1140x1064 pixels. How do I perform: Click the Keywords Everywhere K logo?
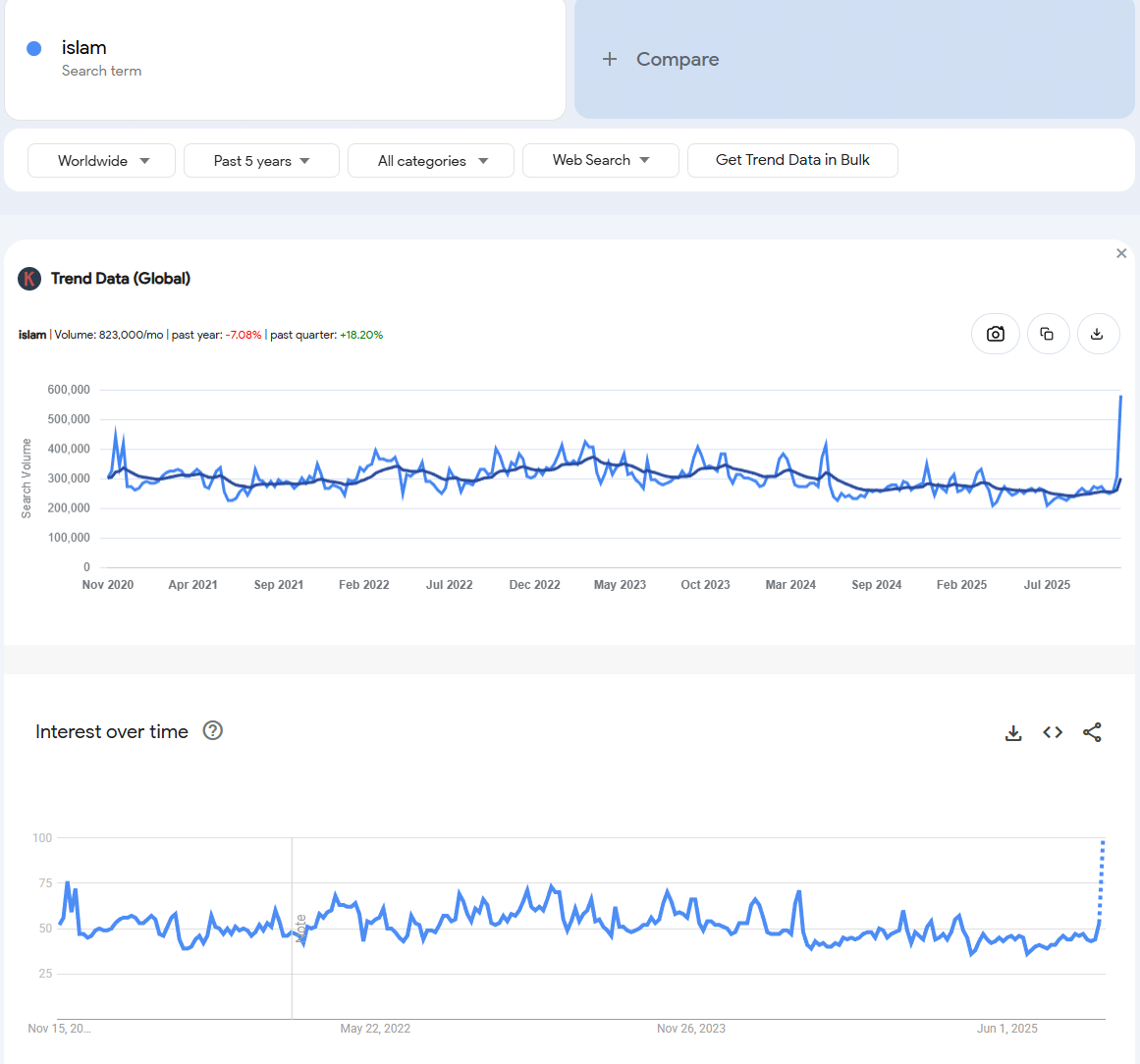[x=29, y=279]
